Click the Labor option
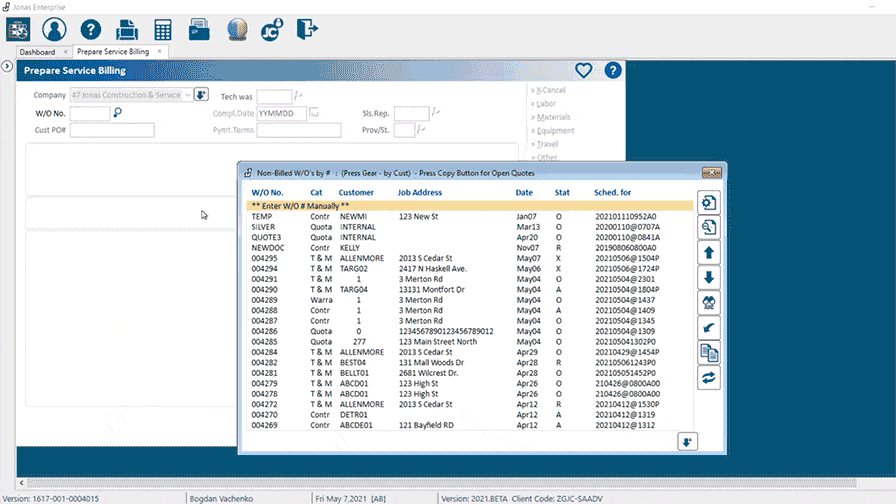The image size is (896, 504). pos(546,103)
